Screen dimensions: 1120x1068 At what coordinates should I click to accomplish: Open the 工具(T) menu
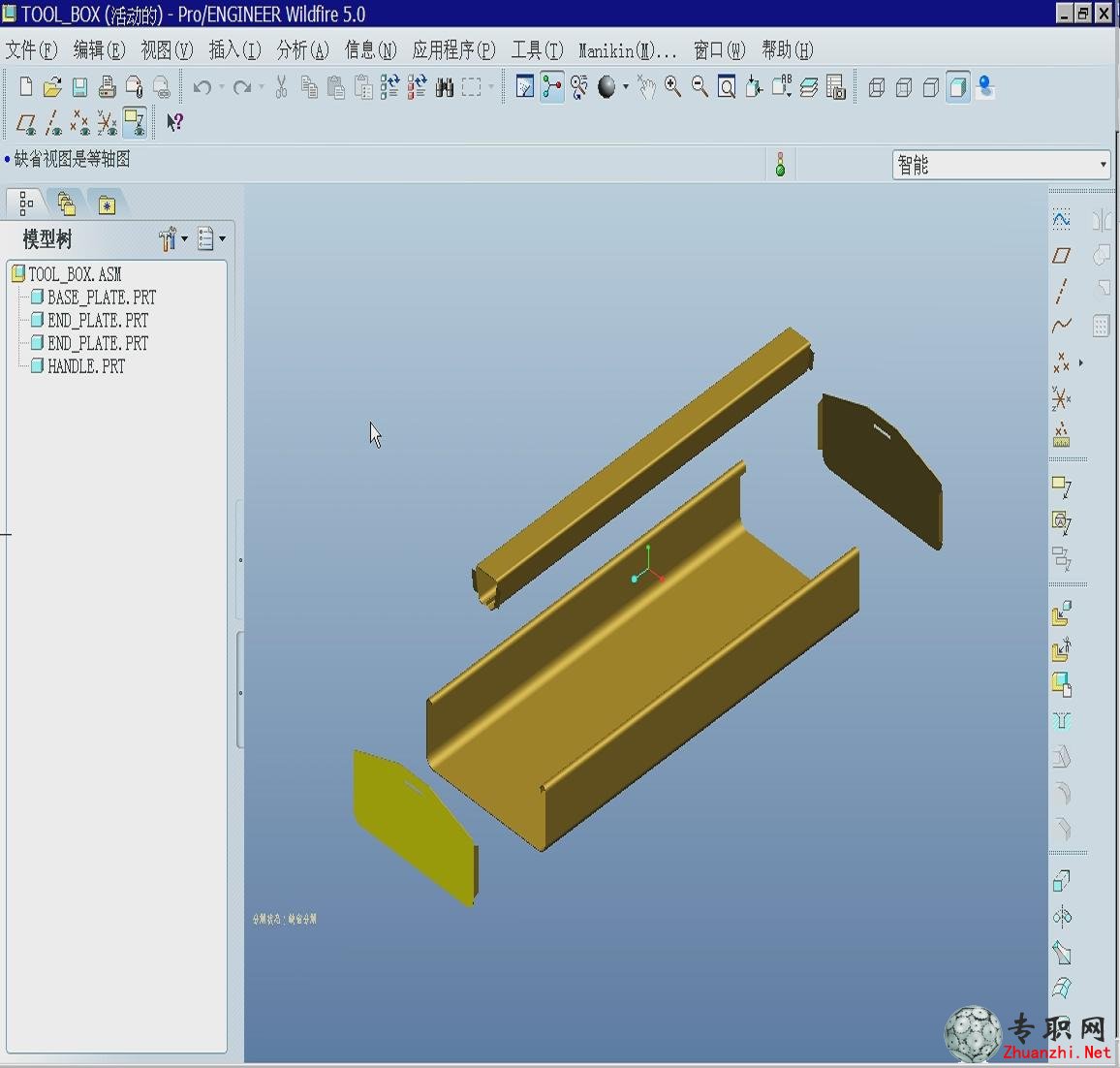point(537,50)
